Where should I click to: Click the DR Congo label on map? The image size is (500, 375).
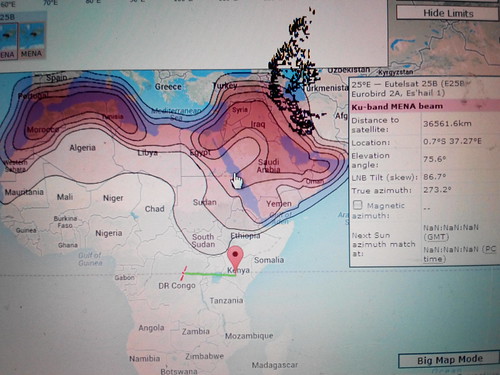[x=177, y=286]
